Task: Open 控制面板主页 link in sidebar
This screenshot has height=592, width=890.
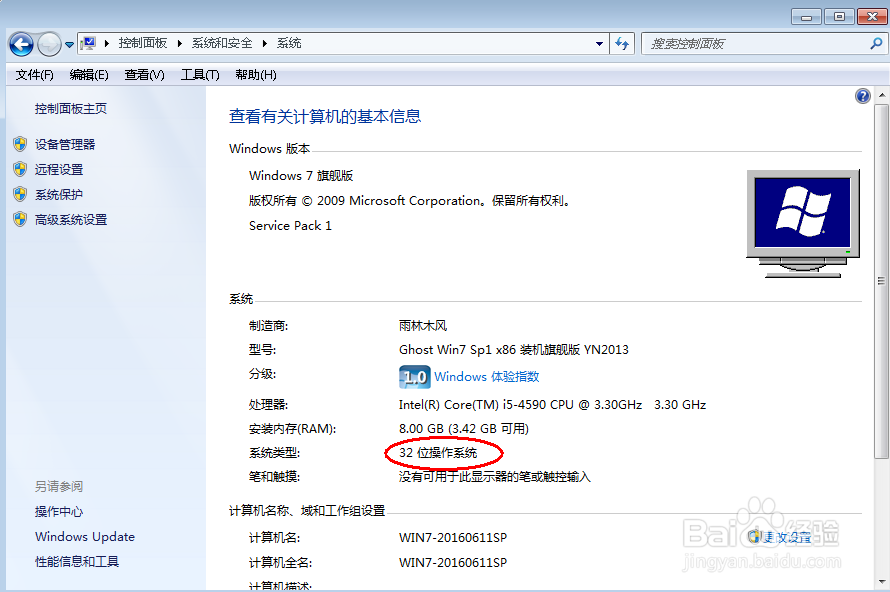Action: (x=71, y=108)
